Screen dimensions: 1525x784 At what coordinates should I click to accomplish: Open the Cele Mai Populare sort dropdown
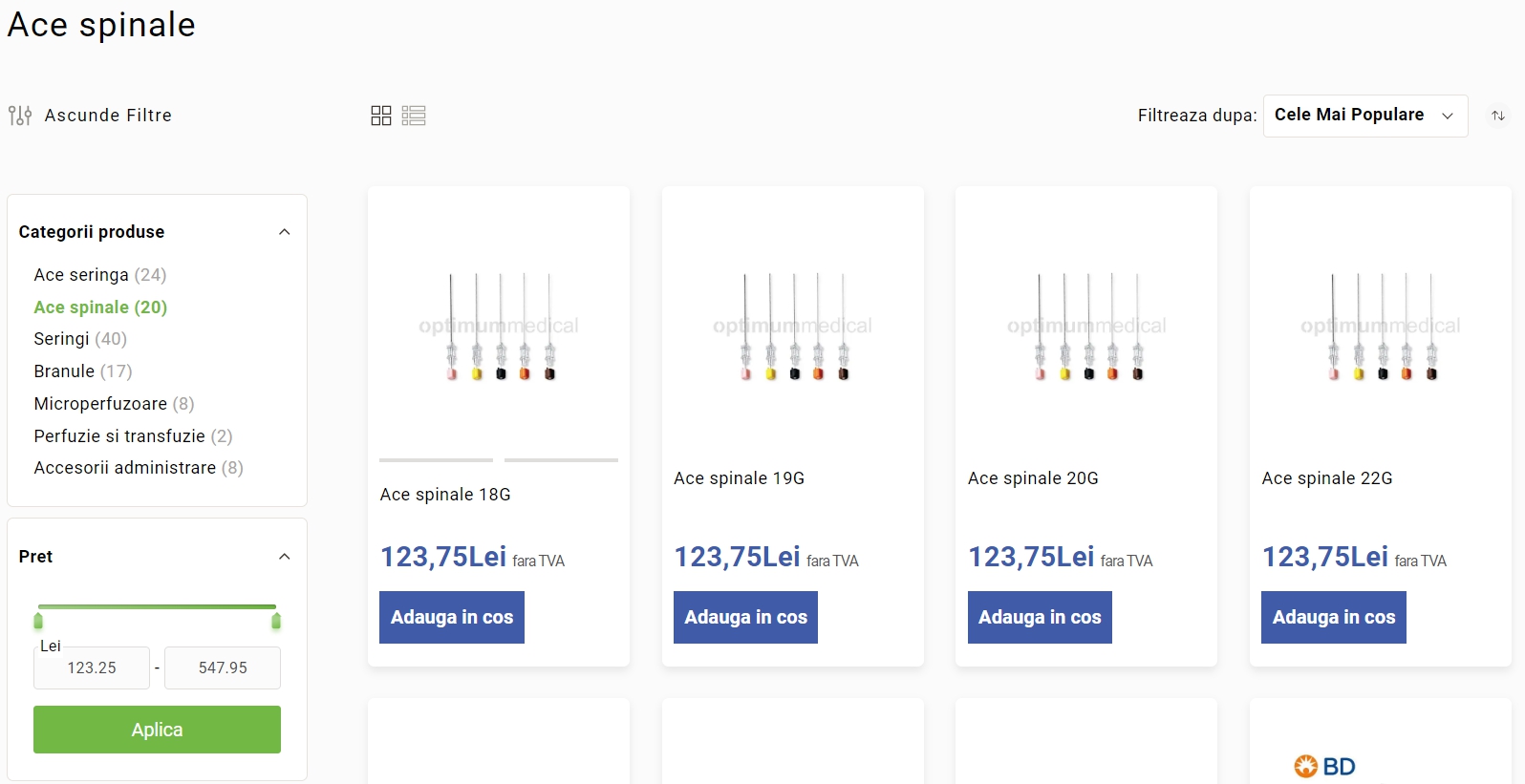[1365, 116]
